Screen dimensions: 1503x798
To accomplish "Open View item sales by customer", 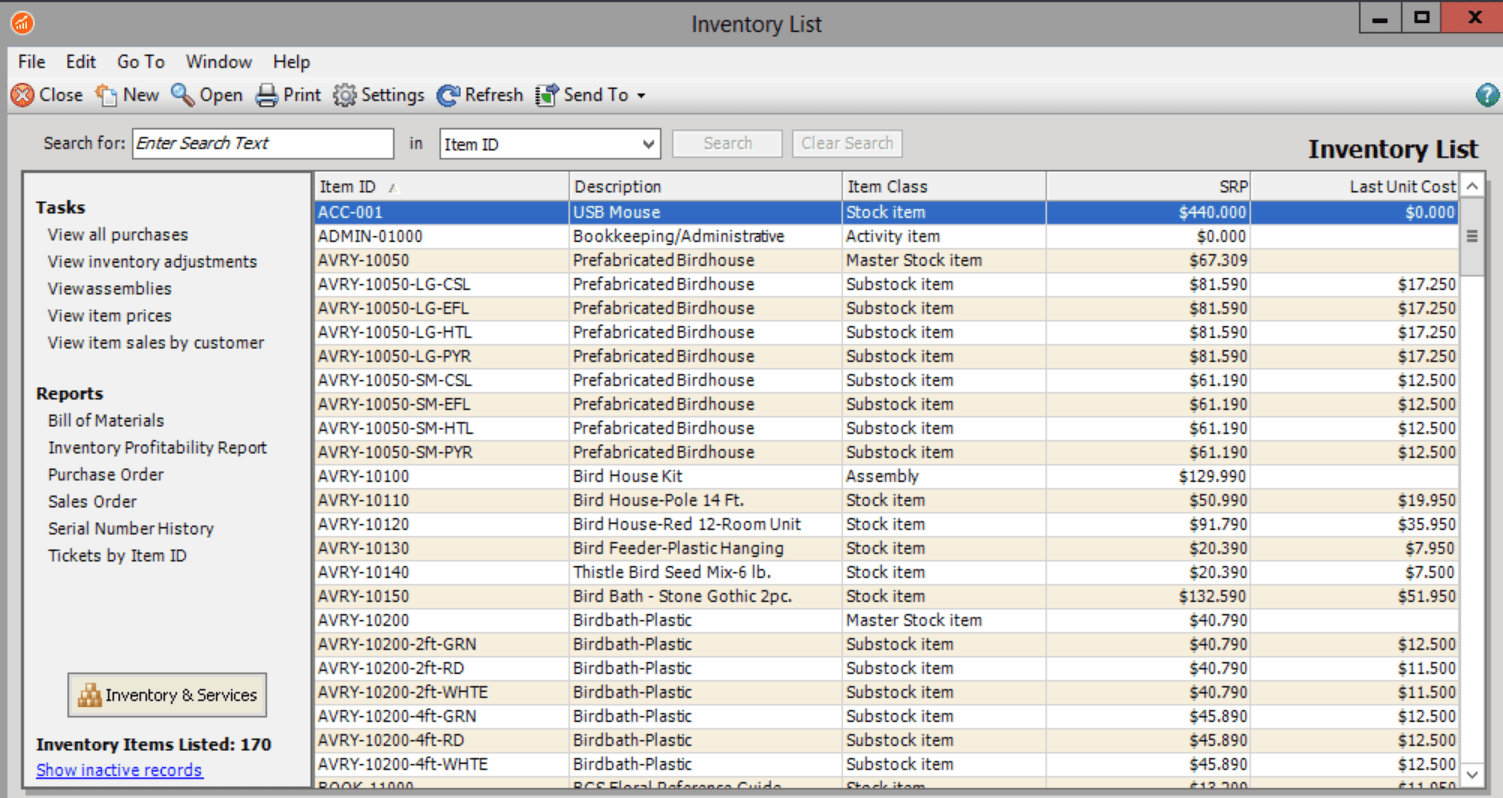I will 156,343.
